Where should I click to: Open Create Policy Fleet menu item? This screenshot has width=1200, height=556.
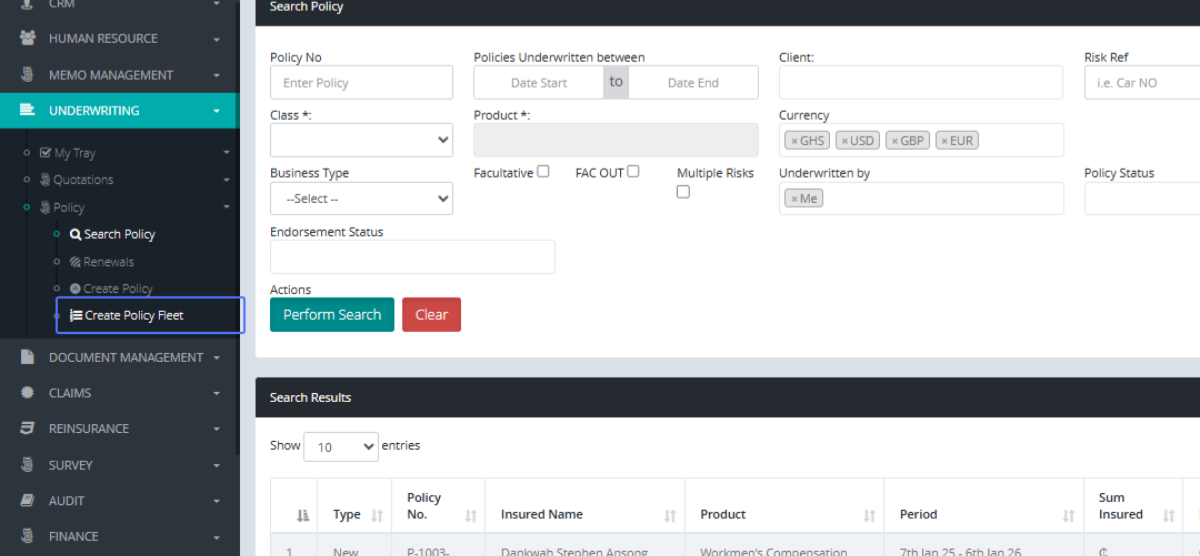(134, 315)
